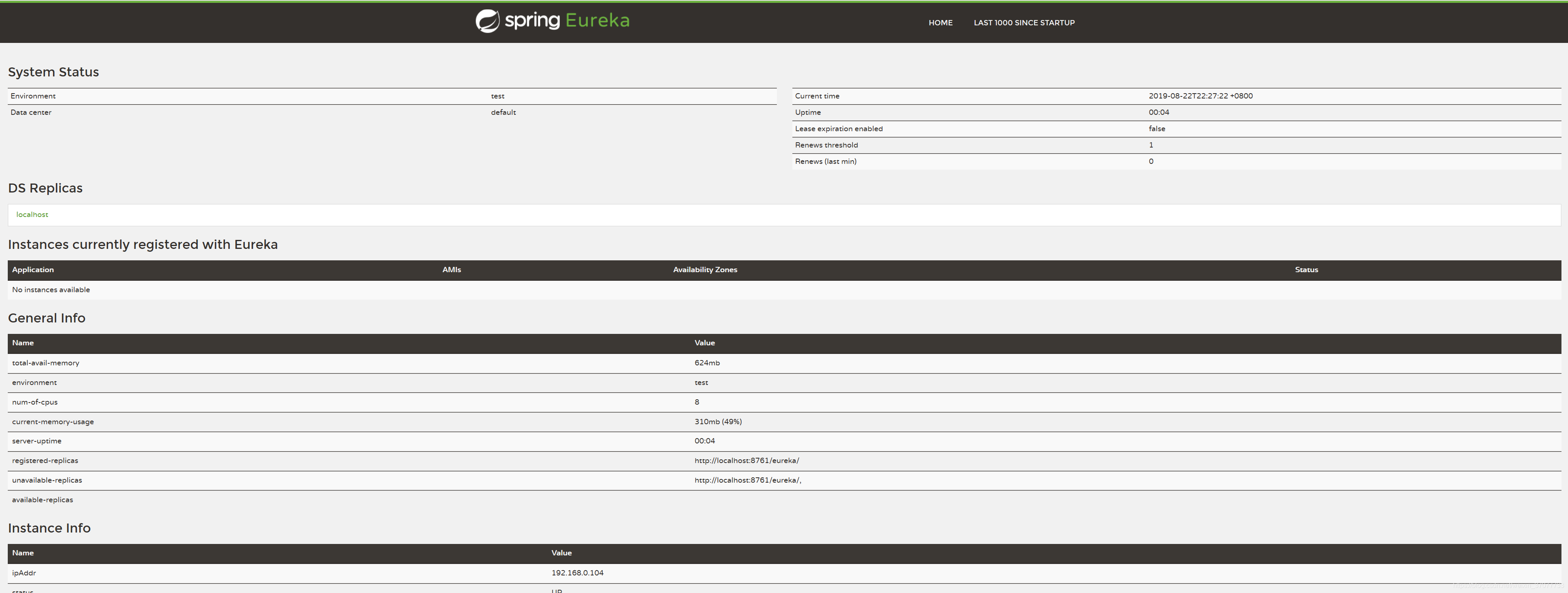This screenshot has height=593, width=1568.
Task: Select the available-replicas row name
Action: tap(42, 500)
